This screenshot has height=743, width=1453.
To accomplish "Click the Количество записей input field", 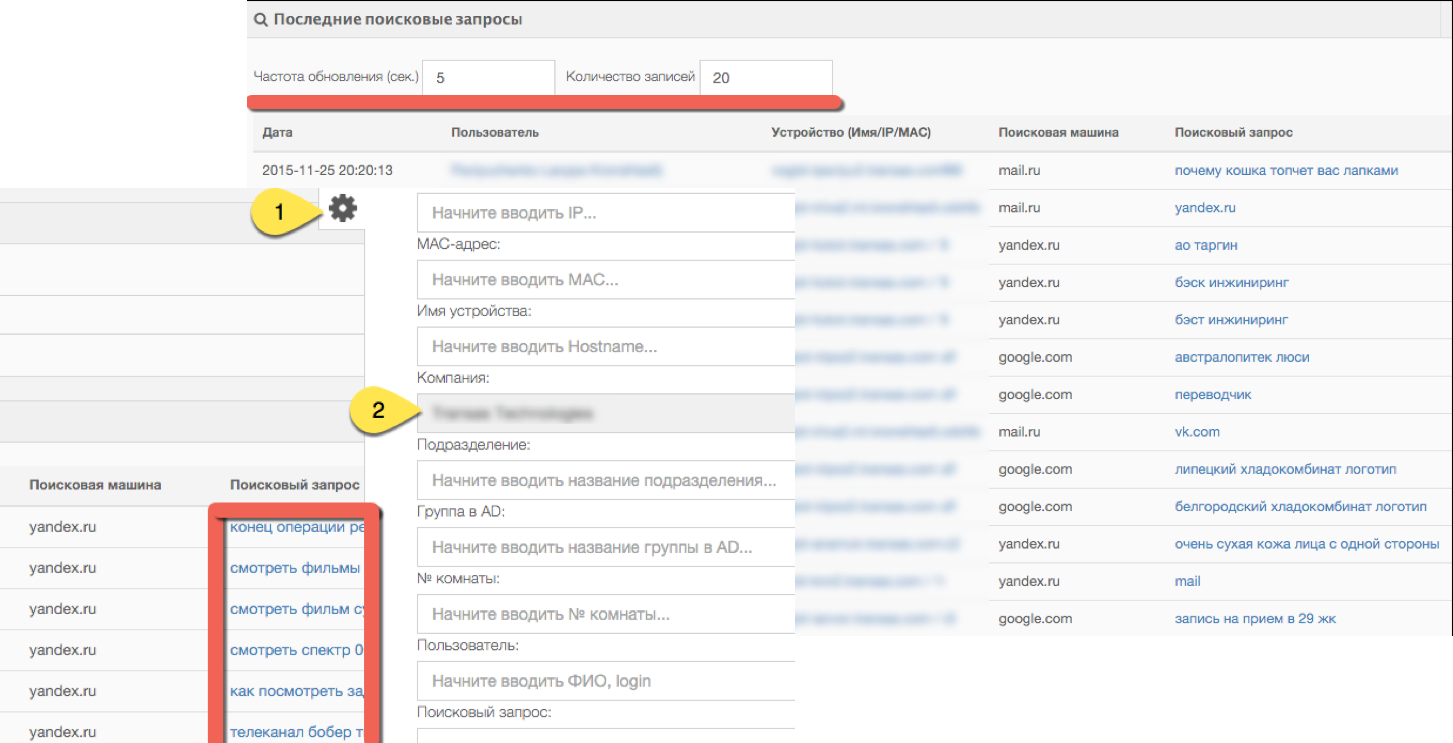I will point(765,77).
